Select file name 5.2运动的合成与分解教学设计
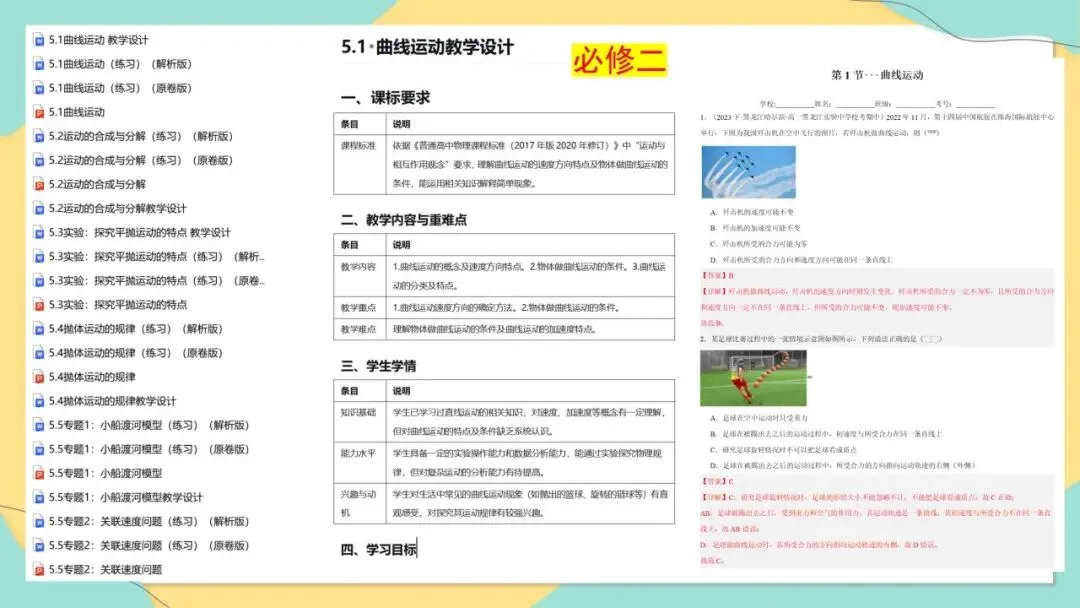 [x=117, y=209]
